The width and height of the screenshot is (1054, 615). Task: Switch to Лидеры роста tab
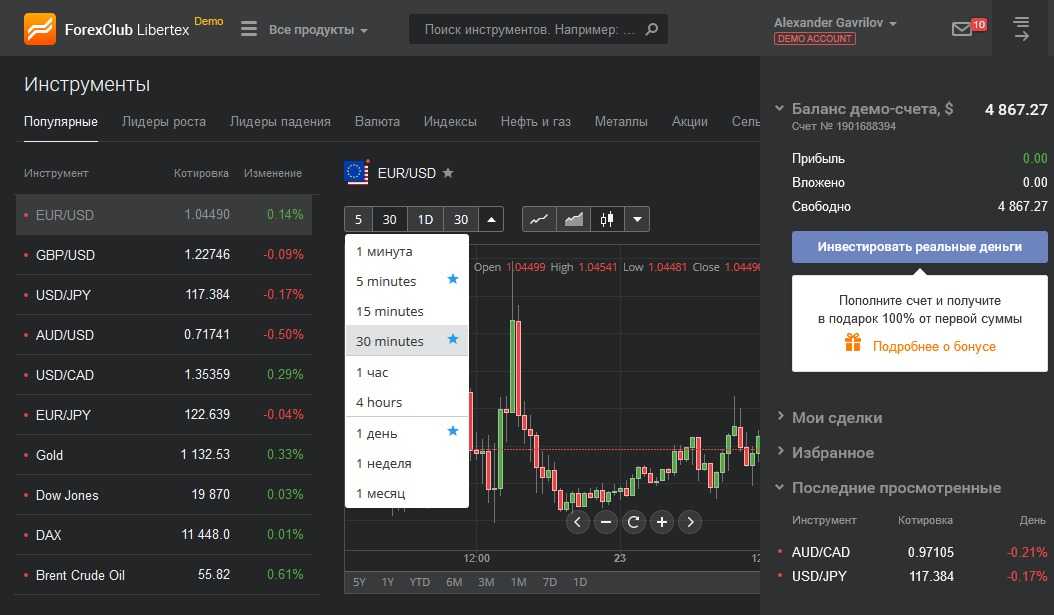163,122
